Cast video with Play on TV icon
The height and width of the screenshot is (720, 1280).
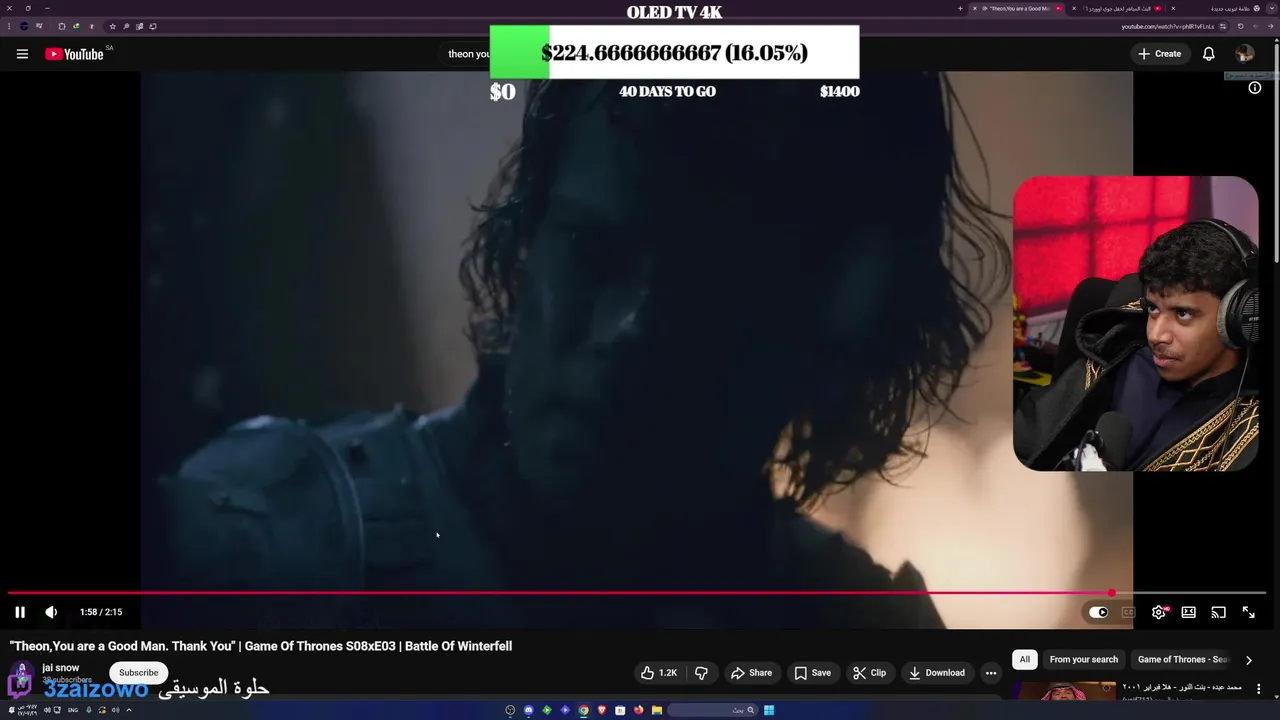(1218, 612)
